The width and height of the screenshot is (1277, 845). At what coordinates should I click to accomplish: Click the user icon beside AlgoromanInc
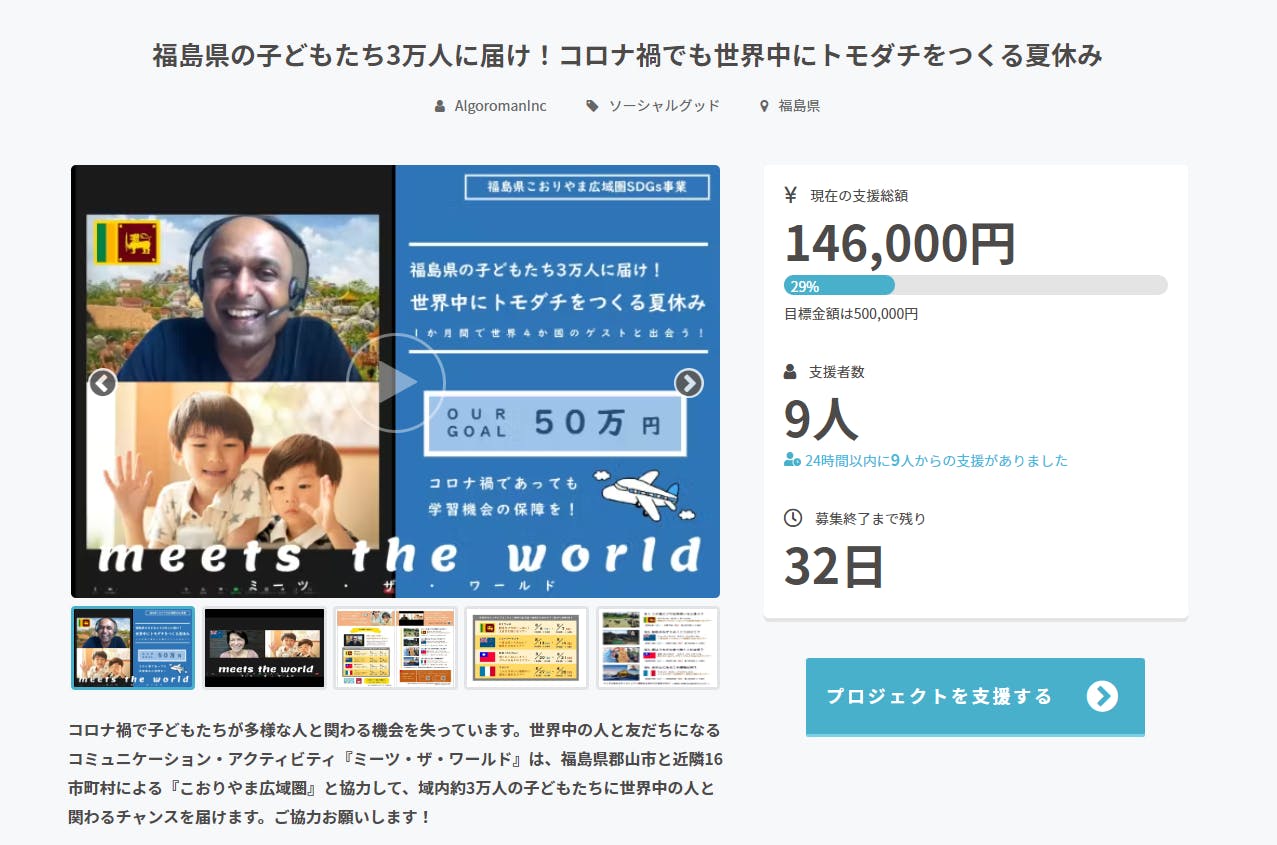tap(440, 106)
